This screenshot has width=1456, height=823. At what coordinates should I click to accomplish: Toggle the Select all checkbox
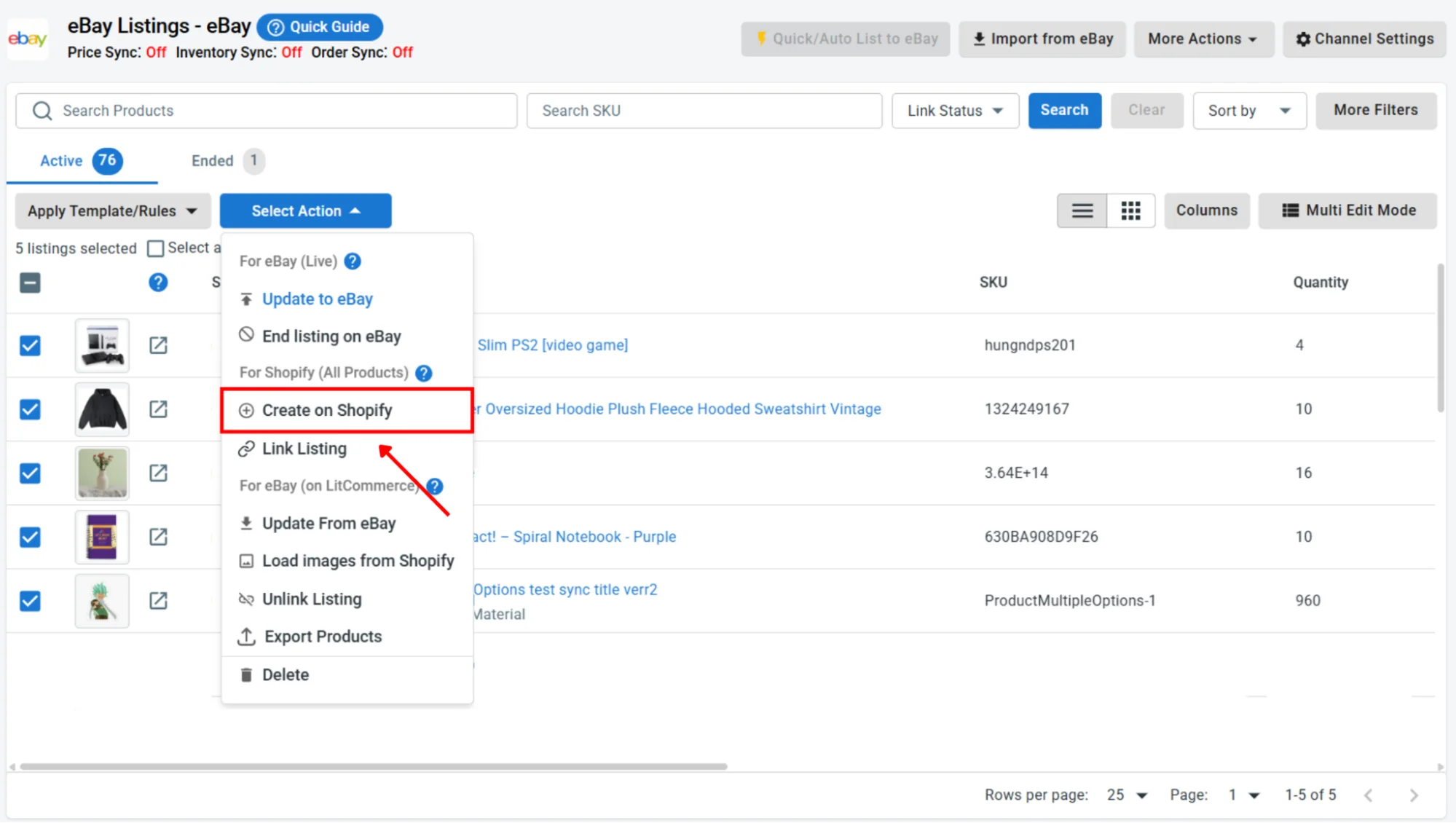point(155,248)
